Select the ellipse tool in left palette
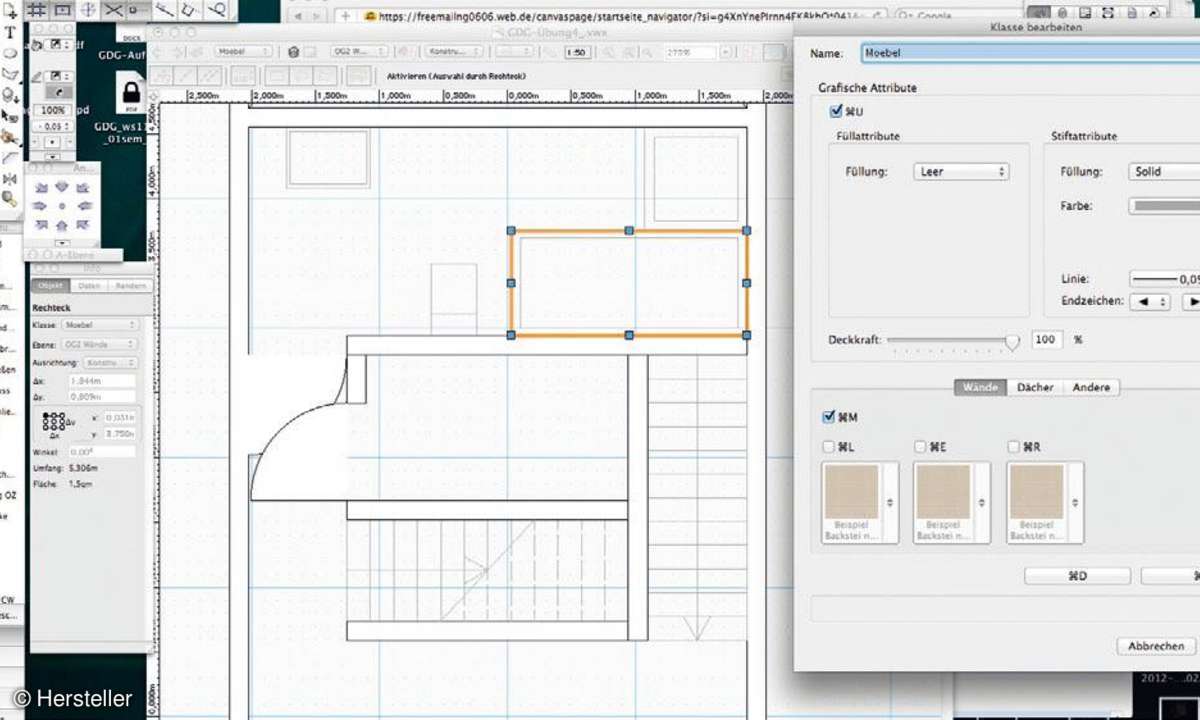 10,53
